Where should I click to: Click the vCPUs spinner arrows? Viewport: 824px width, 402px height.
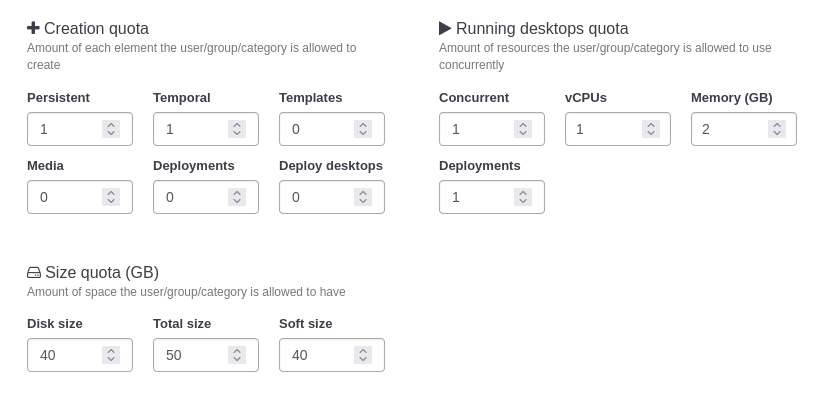coord(649,129)
